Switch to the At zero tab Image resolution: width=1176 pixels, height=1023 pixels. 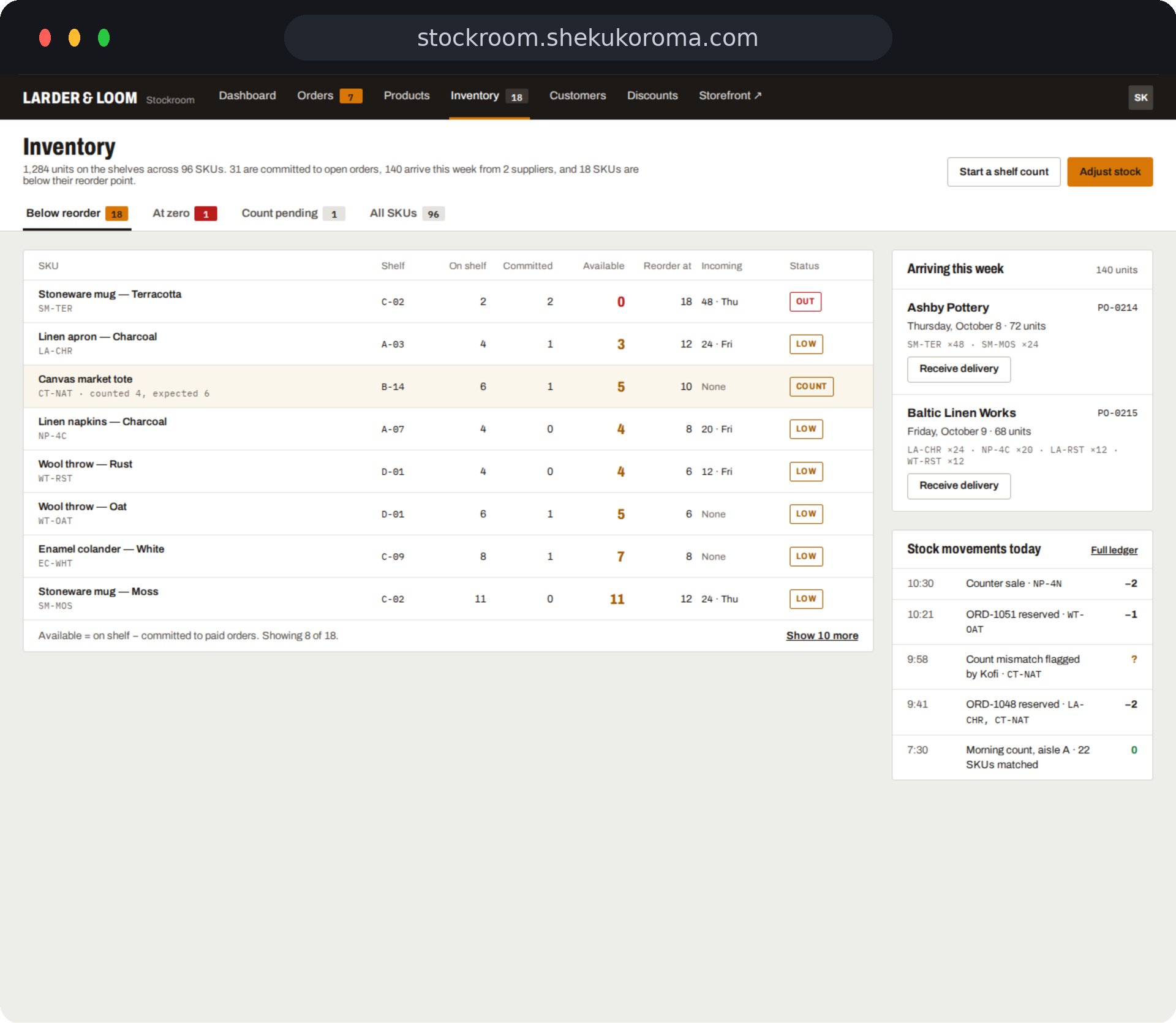click(x=184, y=213)
